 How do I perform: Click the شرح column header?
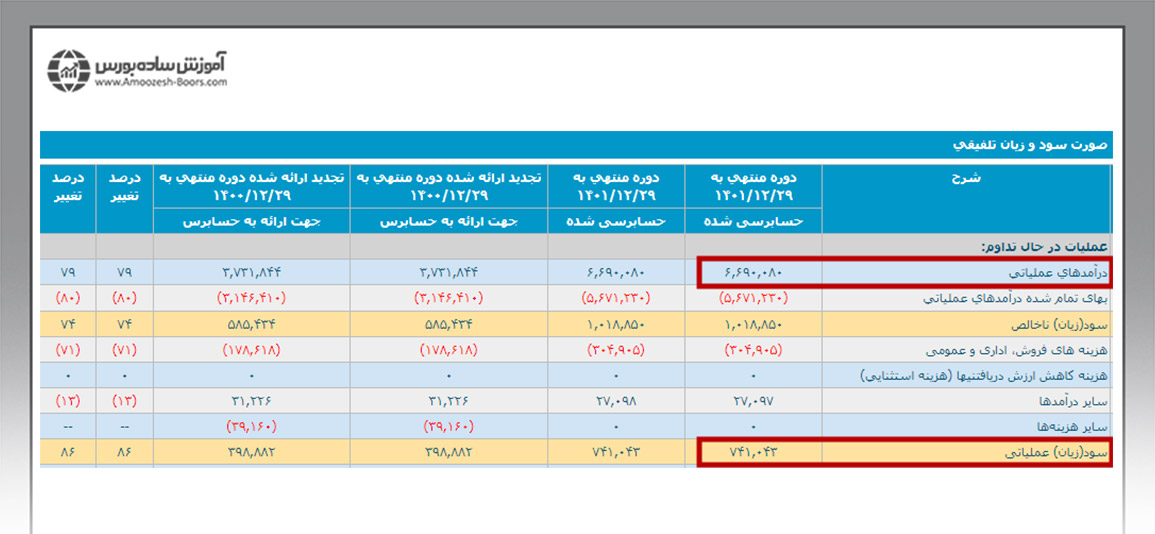pos(966,178)
